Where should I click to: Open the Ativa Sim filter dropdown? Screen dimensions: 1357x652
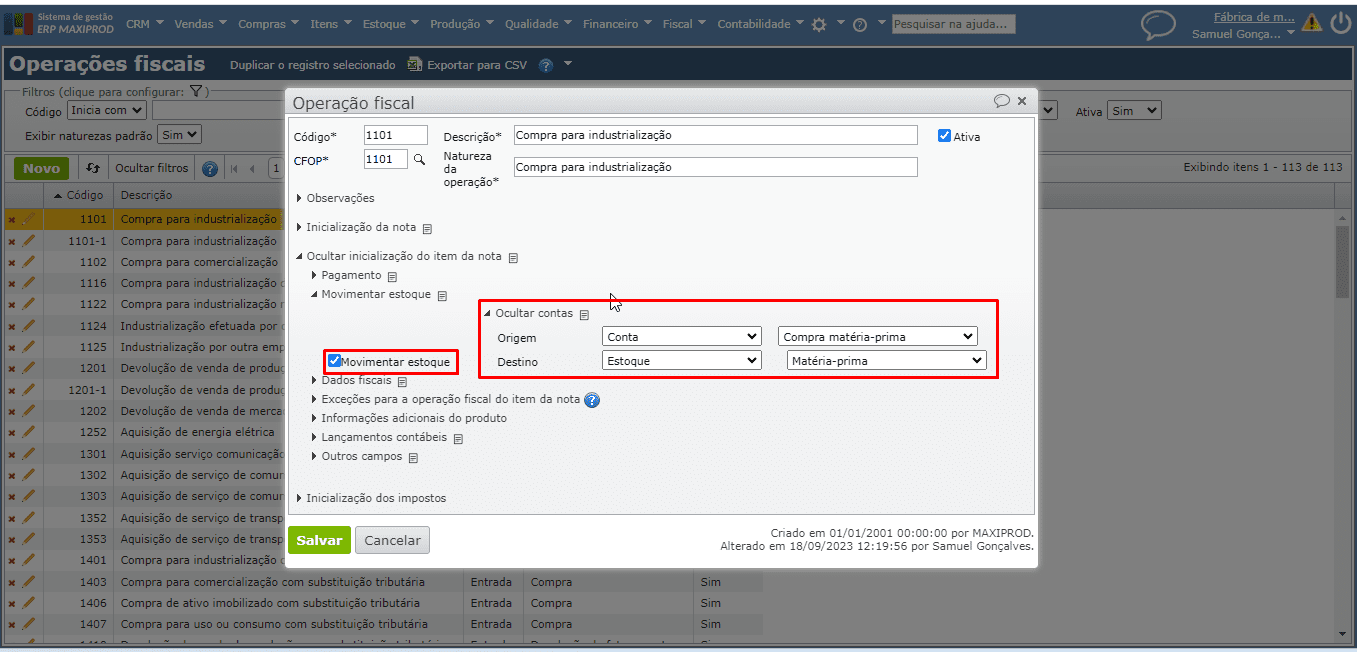tap(1134, 111)
